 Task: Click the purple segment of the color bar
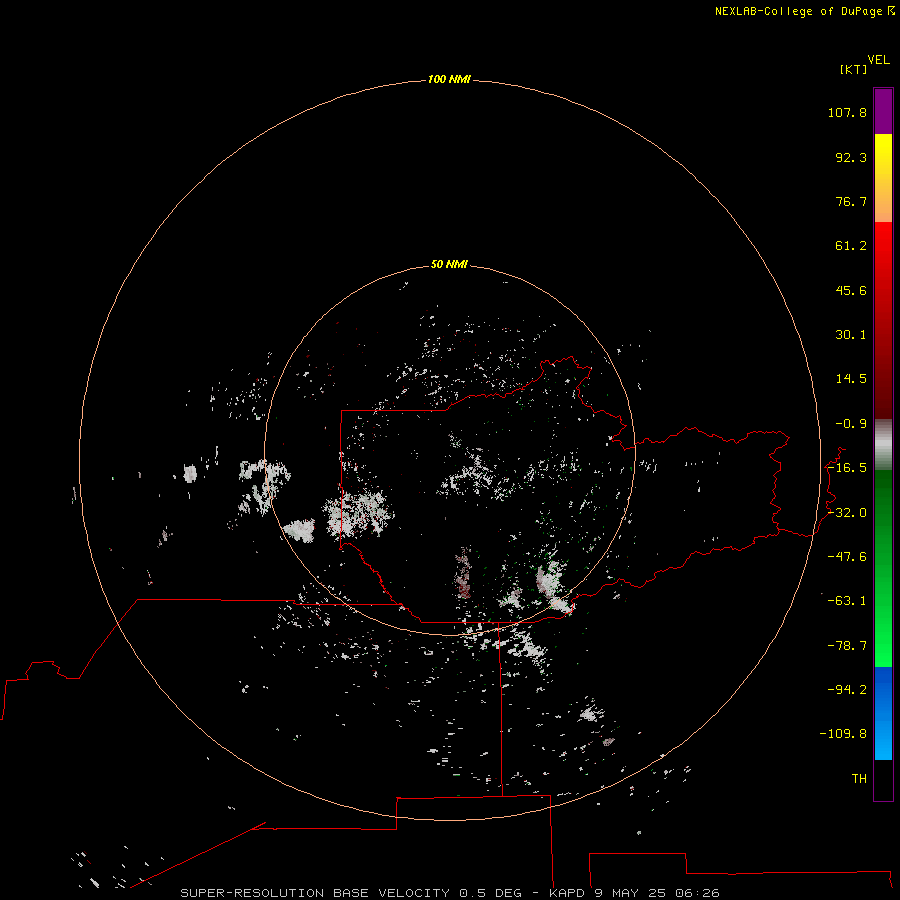[x=883, y=111]
